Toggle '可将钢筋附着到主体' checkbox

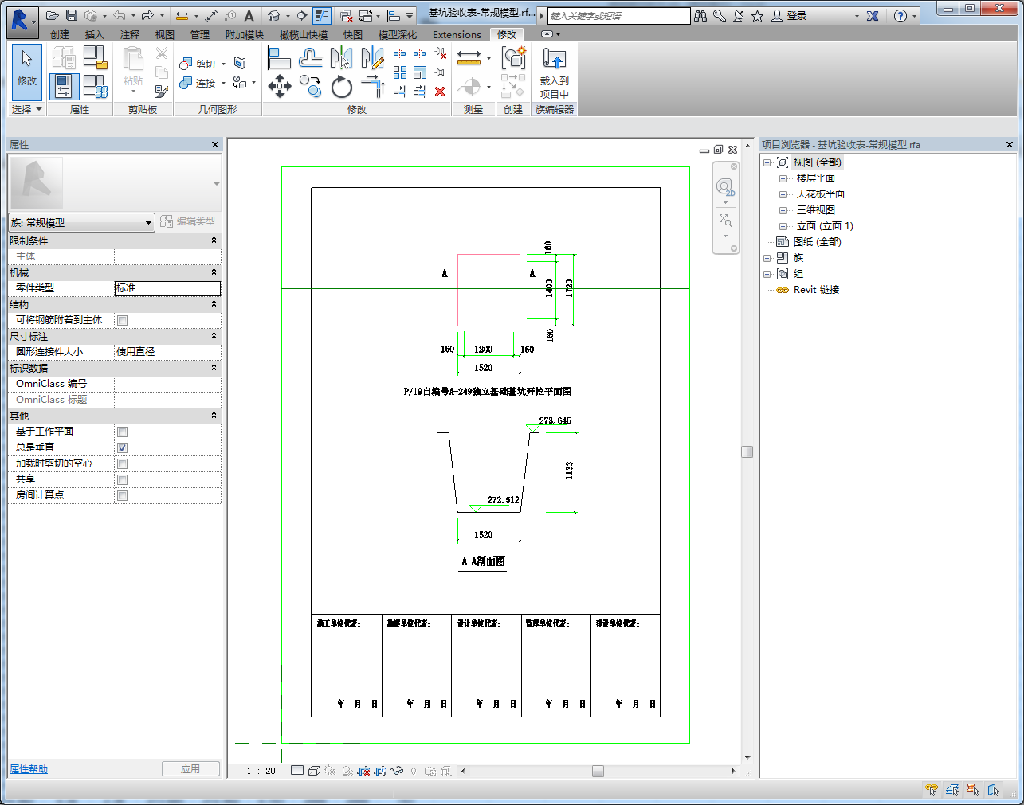click(x=122, y=320)
